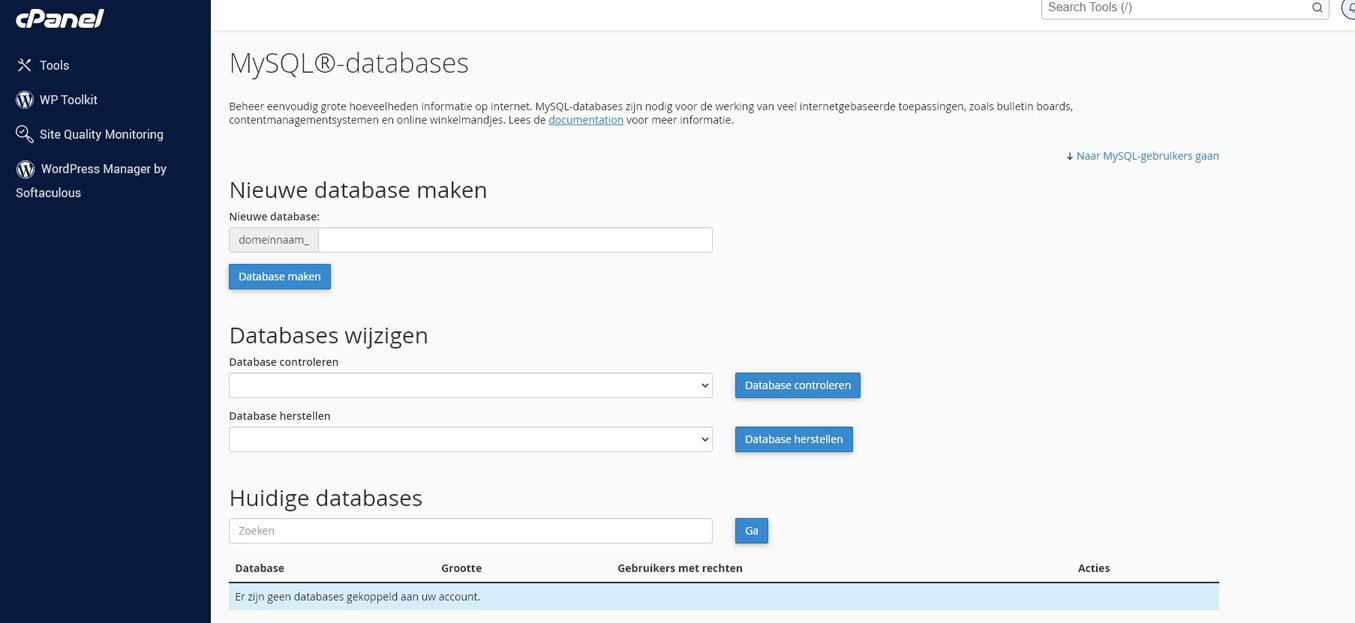Click the domeinnaam_ prefix label
This screenshot has height=623, width=1355.
tap(274, 240)
